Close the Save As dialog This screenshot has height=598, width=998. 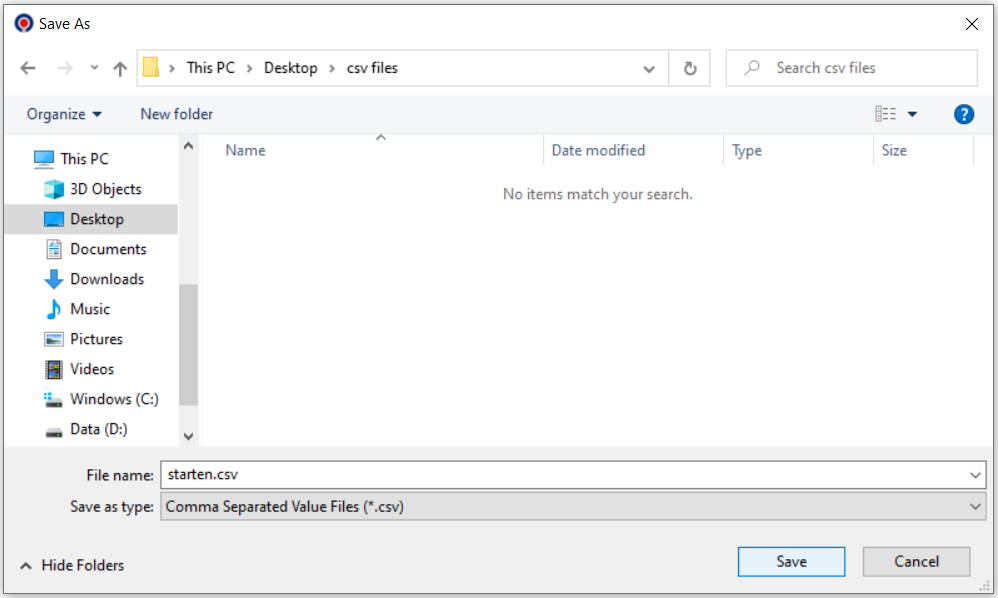click(x=971, y=24)
